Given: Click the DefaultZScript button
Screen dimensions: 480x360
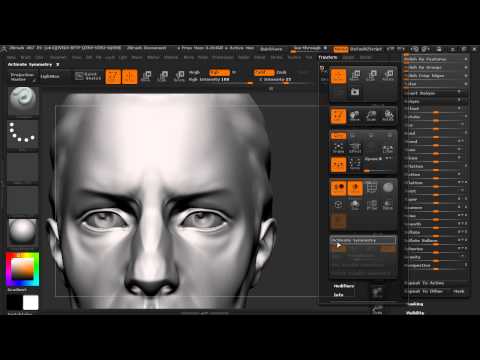Looking at the screenshot, I should coord(366,49).
